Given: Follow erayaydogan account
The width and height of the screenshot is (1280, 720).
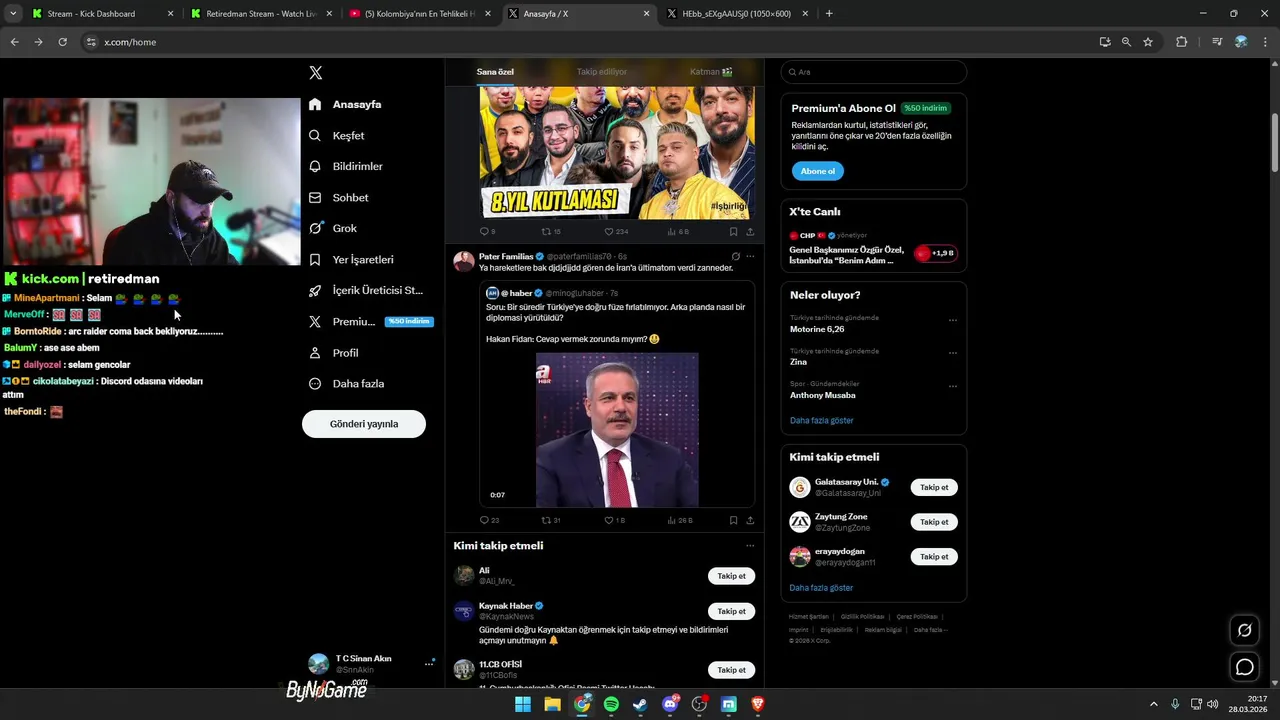Looking at the screenshot, I should 934,557.
